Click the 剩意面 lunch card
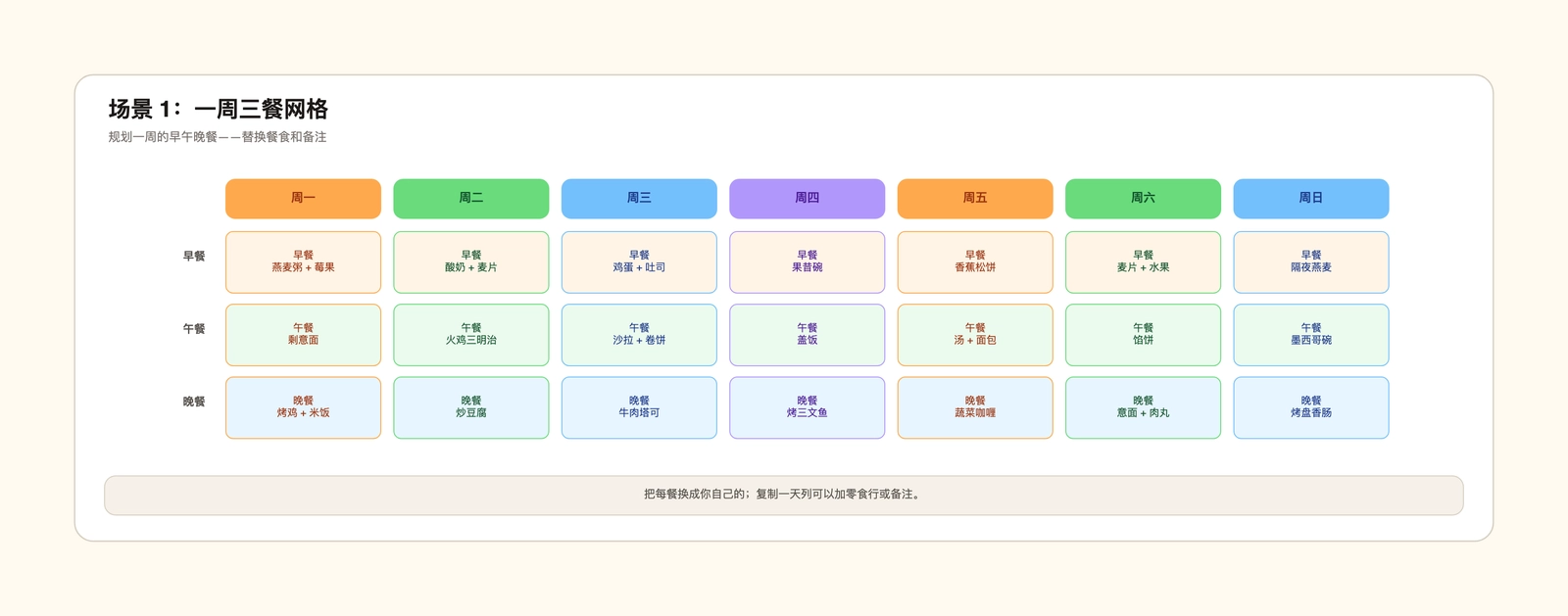The height and width of the screenshot is (616, 1568). [303, 335]
